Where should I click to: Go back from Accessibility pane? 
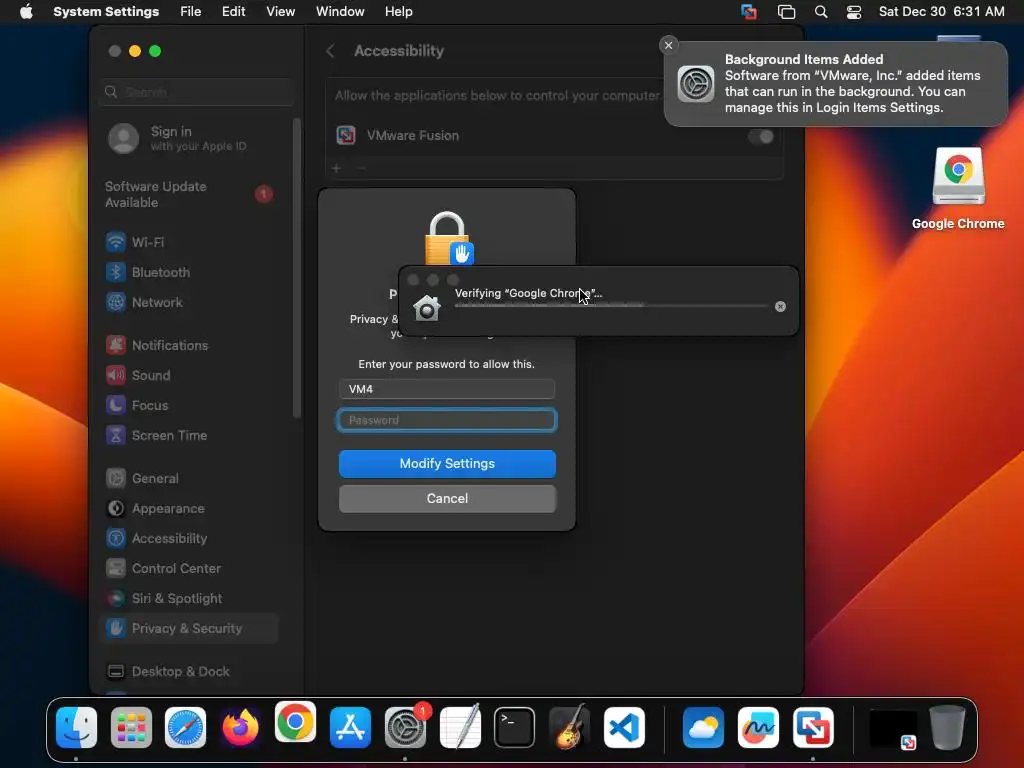[x=330, y=51]
